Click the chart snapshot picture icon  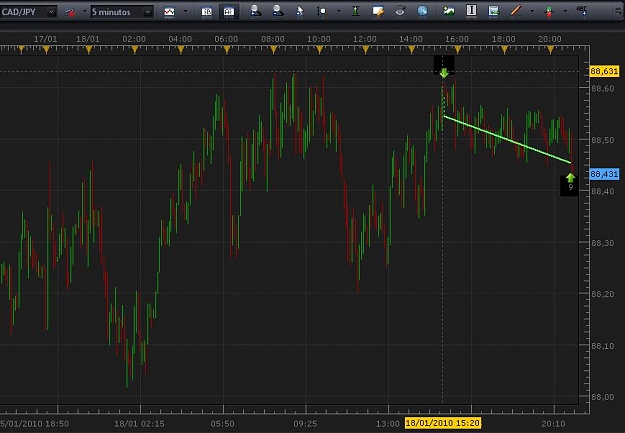[493, 12]
